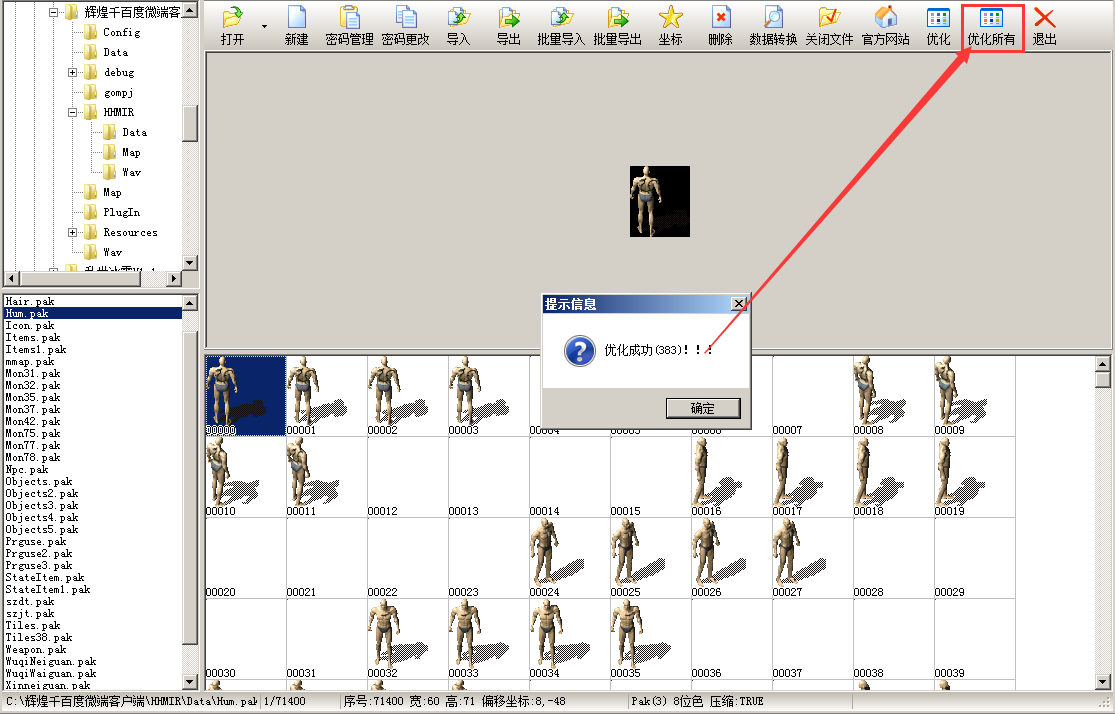
Task: Select sprite thumbnail 00009
Action: tap(975, 395)
